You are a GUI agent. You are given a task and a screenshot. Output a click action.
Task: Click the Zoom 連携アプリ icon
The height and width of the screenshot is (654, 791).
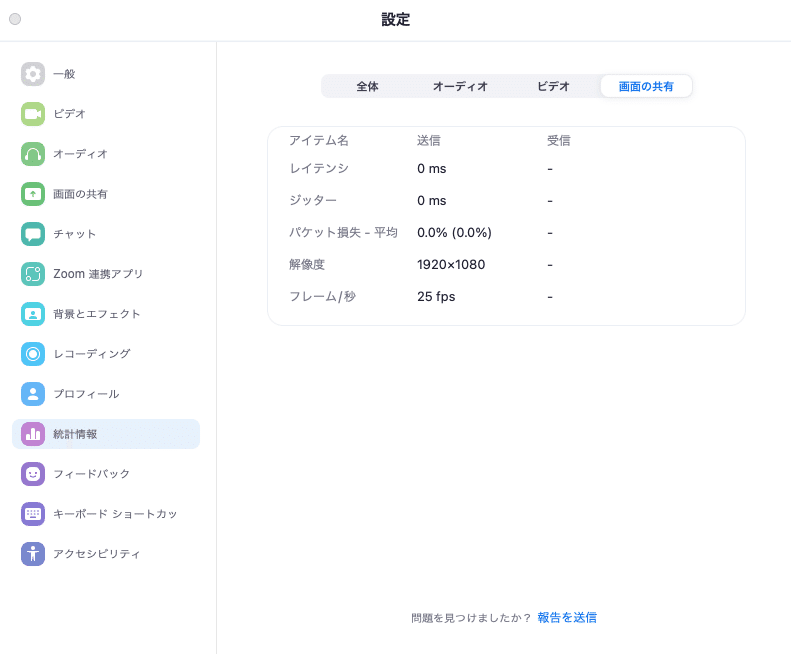tap(33, 274)
